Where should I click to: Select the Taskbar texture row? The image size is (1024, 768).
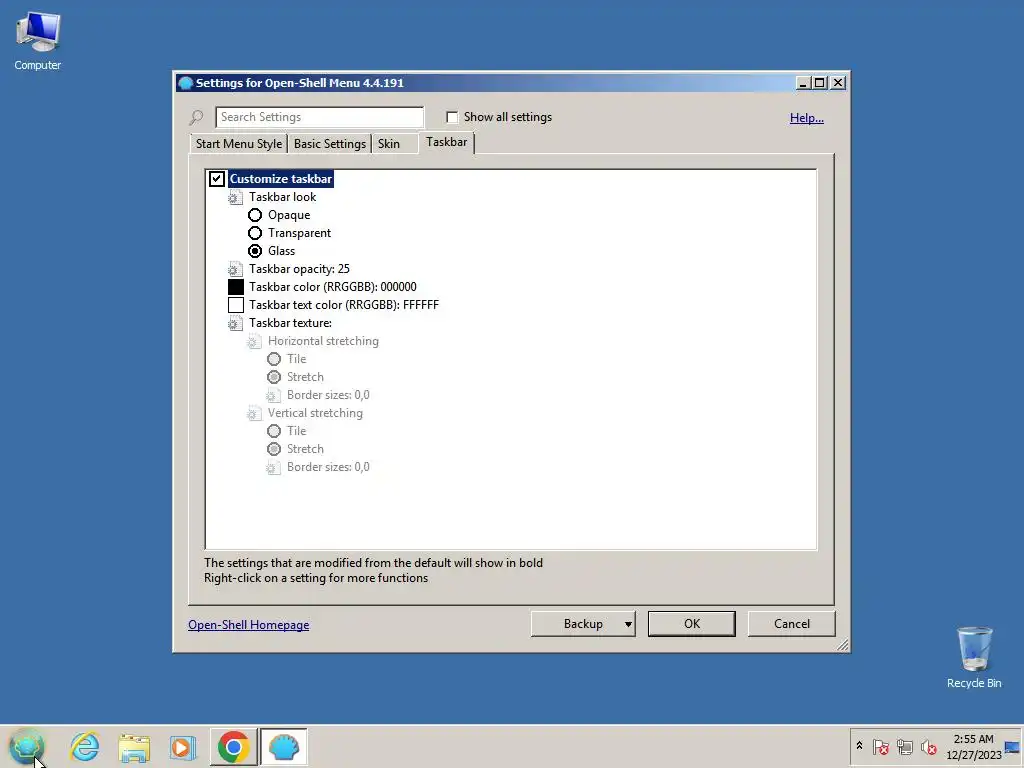click(x=290, y=323)
